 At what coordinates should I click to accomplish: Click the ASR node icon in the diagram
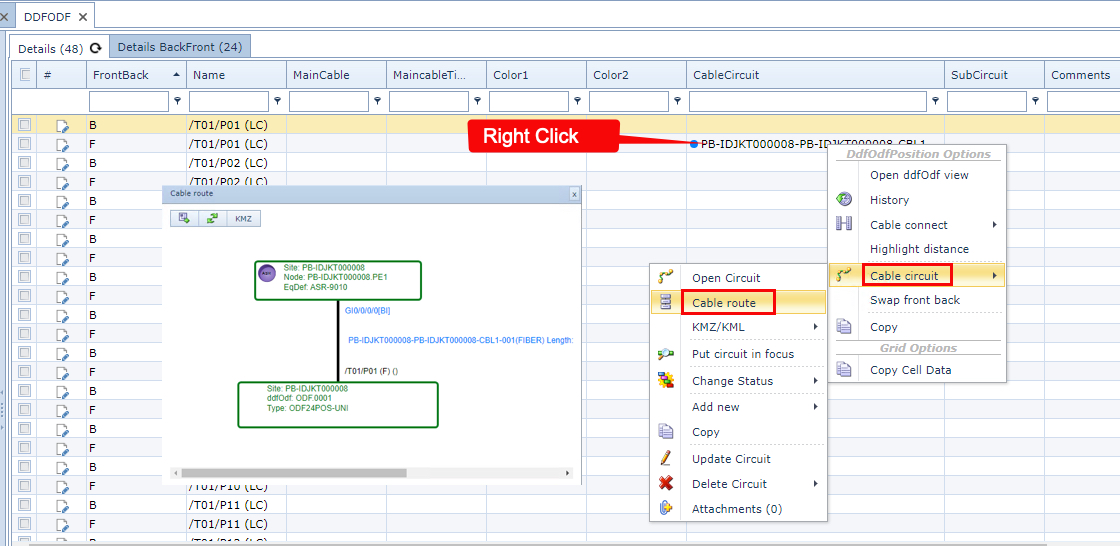[267, 273]
